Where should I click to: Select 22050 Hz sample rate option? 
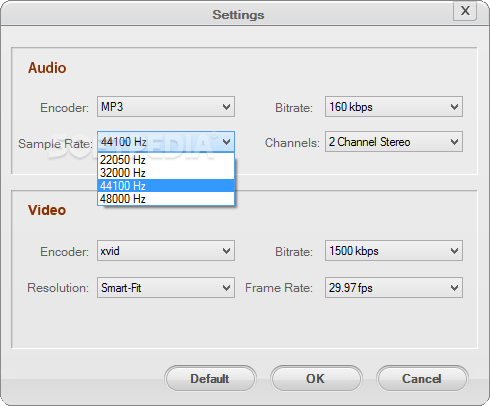[x=166, y=160]
